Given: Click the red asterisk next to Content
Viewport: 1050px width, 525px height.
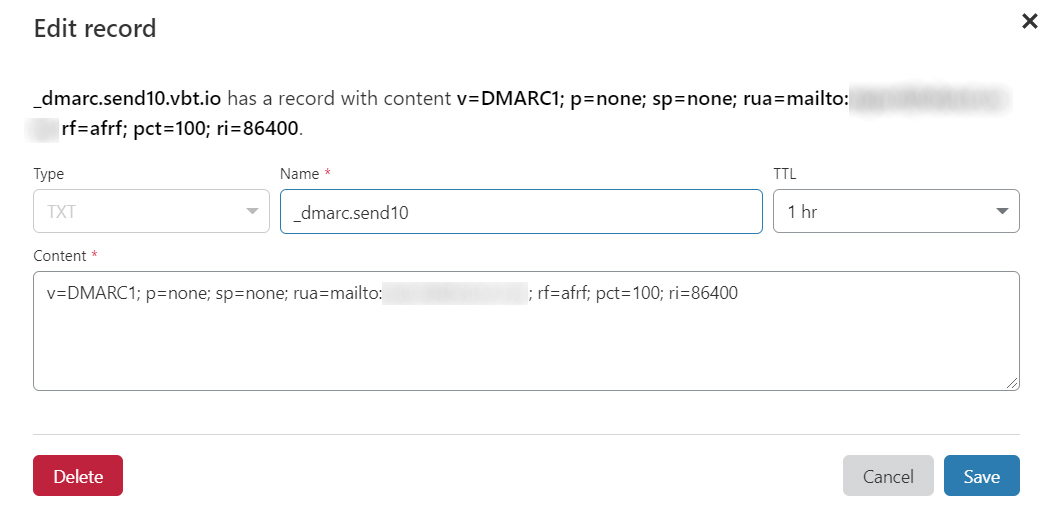Looking at the screenshot, I should tap(94, 255).
